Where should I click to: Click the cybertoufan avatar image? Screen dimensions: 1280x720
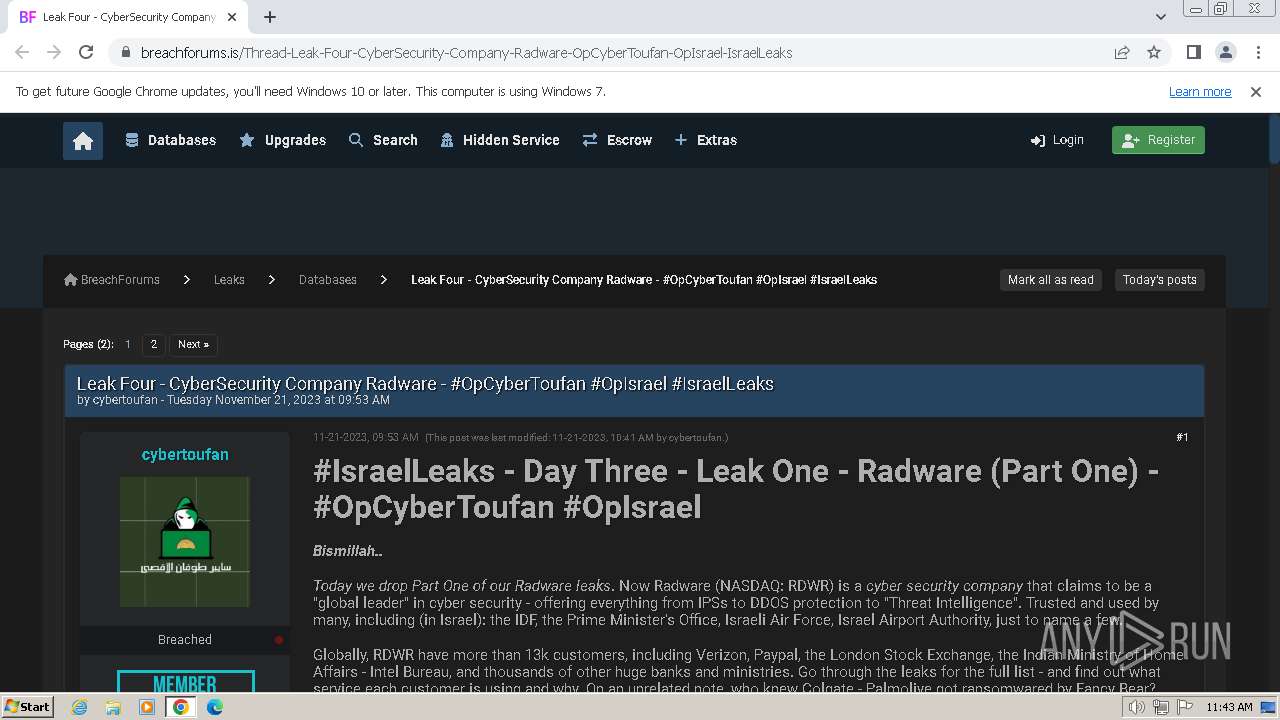pos(185,542)
